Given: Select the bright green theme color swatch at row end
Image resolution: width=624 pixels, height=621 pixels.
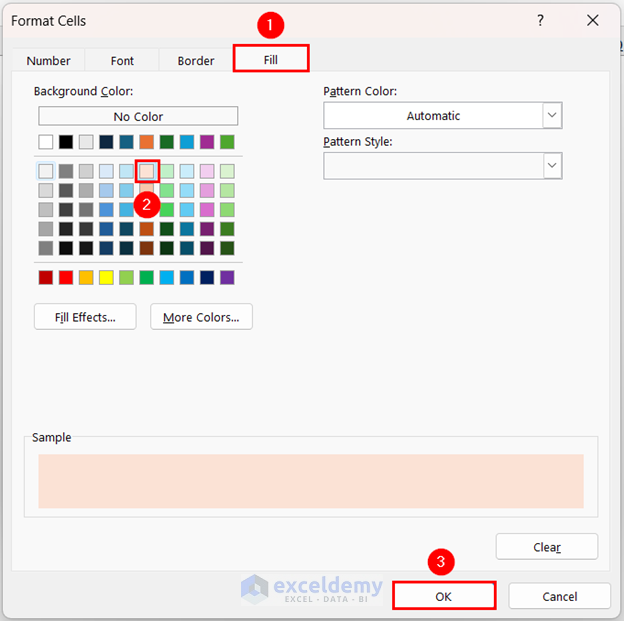Looking at the screenshot, I should point(227,142).
